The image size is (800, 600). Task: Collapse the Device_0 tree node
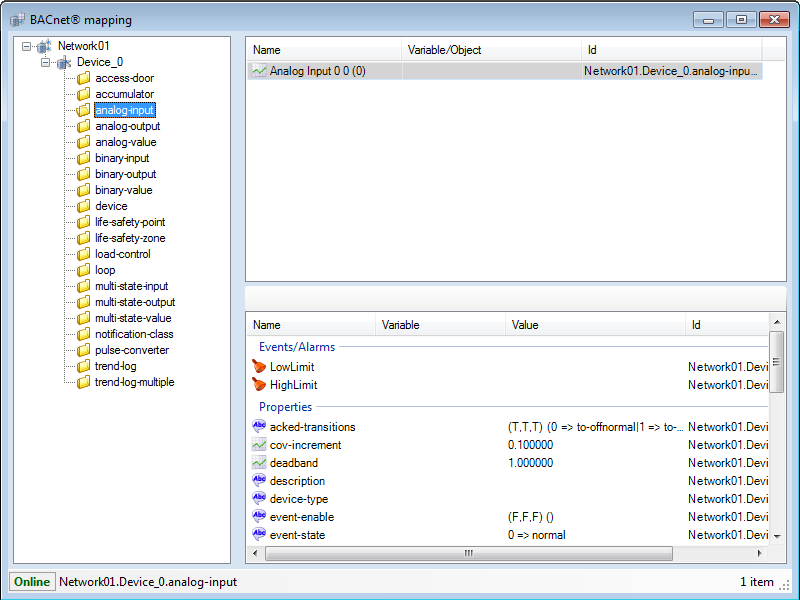pyautogui.click(x=46, y=62)
